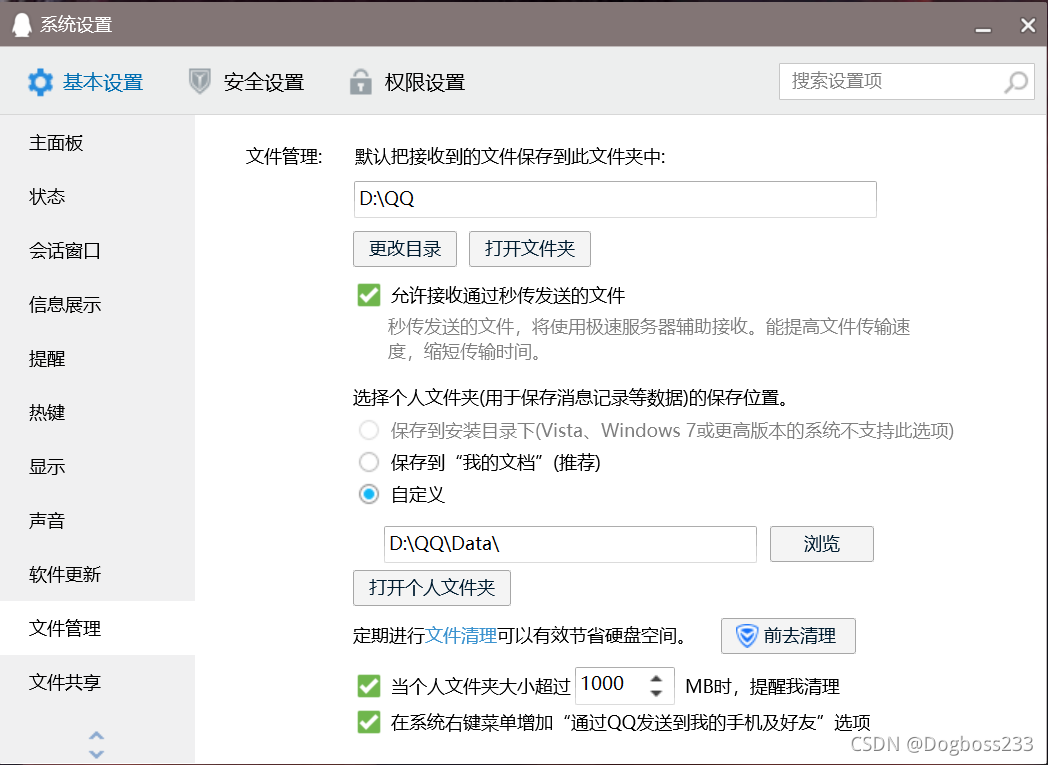Click the 打开个人文件夹 button
1048x765 pixels.
[x=432, y=588]
